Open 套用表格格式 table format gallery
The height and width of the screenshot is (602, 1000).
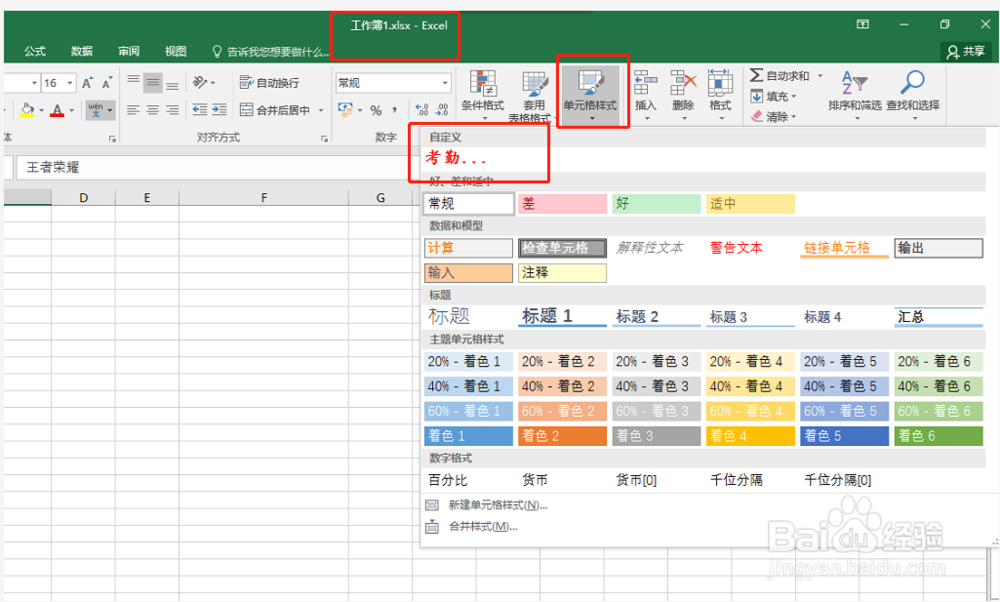click(534, 96)
